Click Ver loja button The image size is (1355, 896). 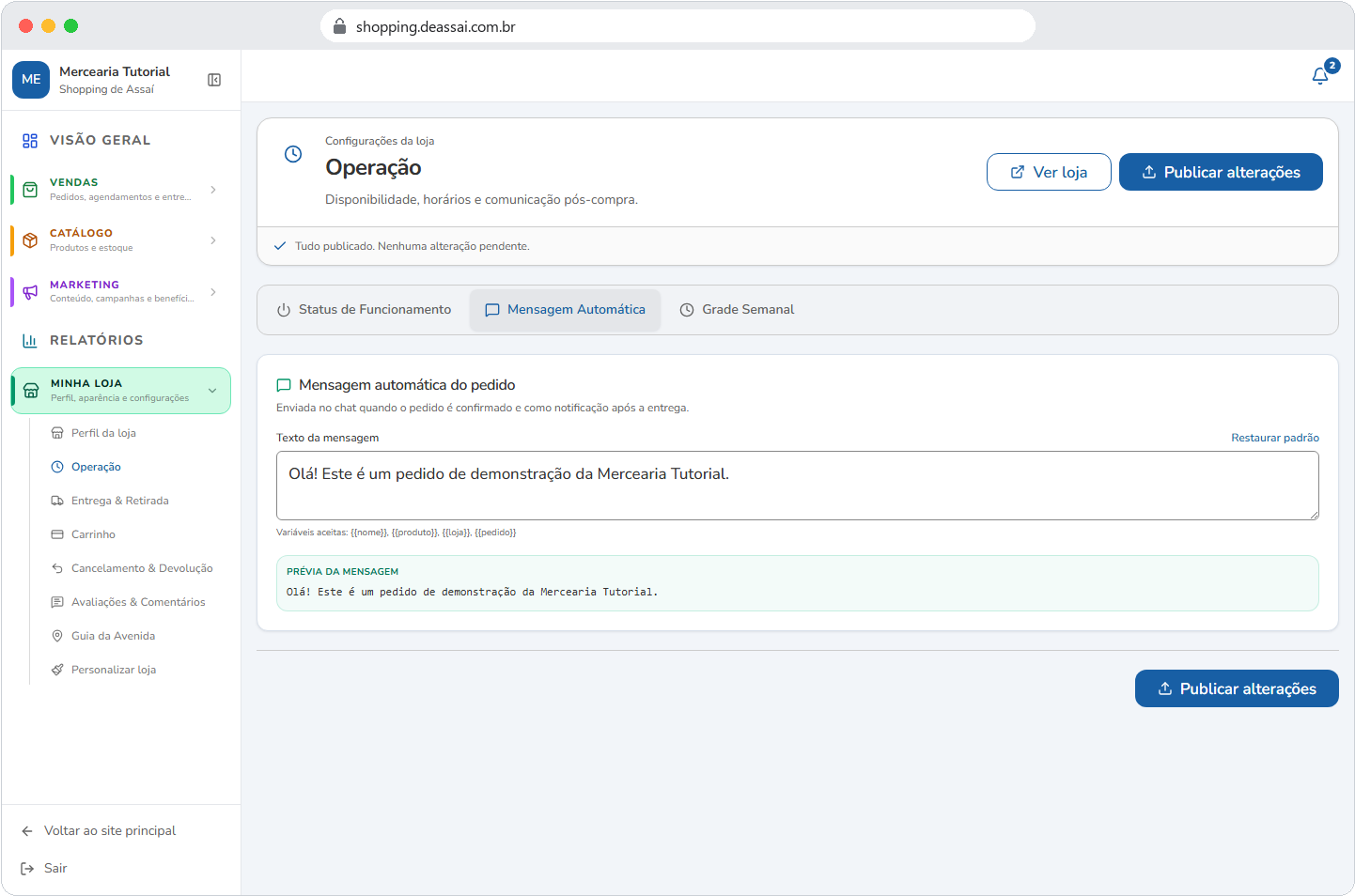pyautogui.click(x=1049, y=172)
